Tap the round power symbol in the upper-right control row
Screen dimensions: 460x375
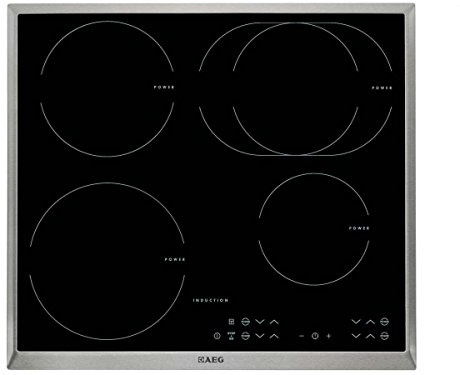pos(384,322)
